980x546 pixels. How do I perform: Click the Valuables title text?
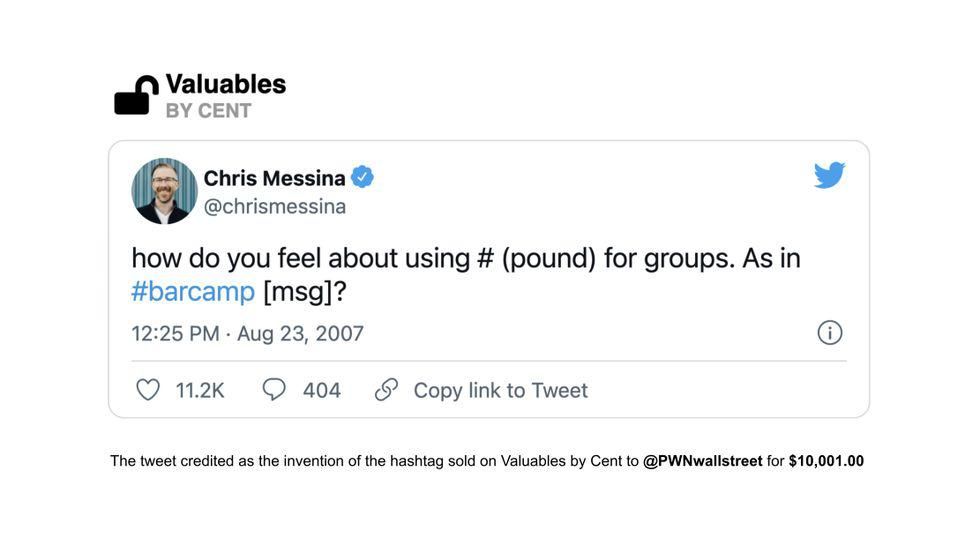[226, 84]
